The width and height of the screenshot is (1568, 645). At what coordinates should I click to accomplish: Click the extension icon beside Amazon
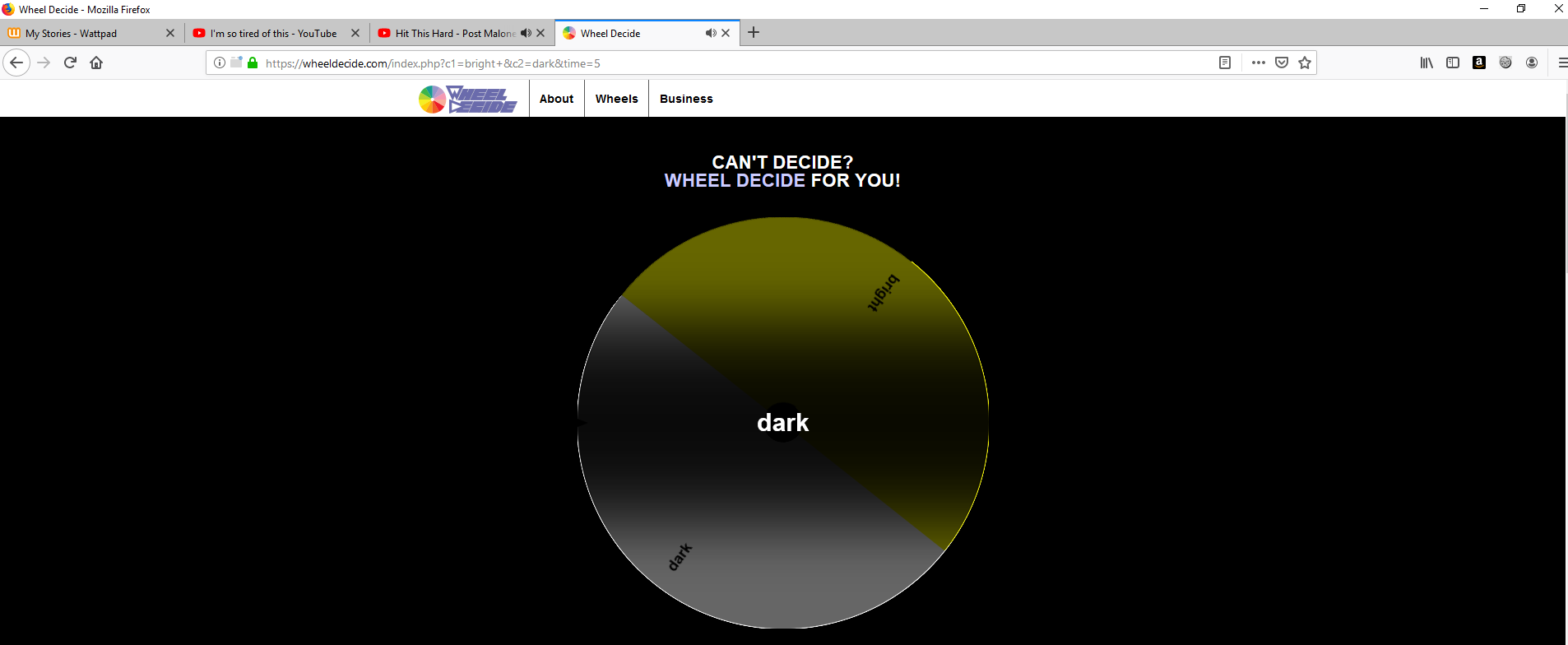(1505, 63)
